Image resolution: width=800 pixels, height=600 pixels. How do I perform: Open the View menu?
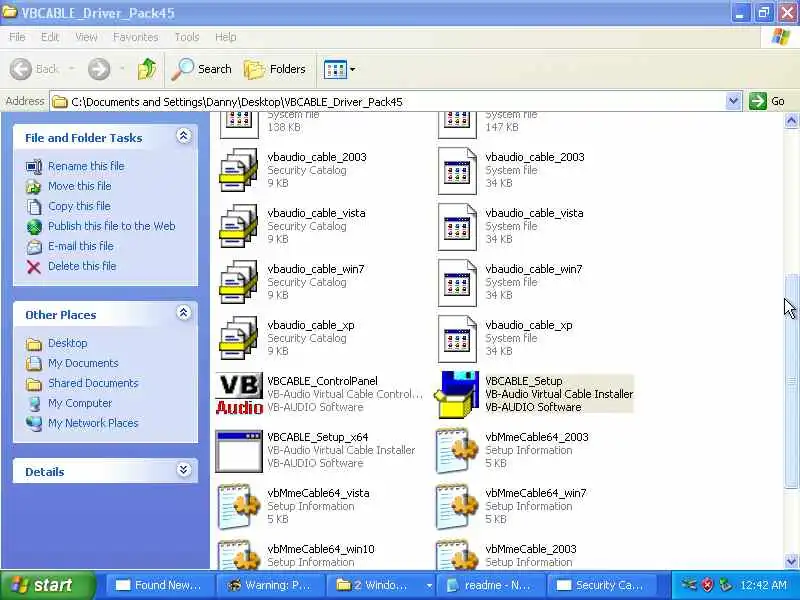[x=86, y=37]
